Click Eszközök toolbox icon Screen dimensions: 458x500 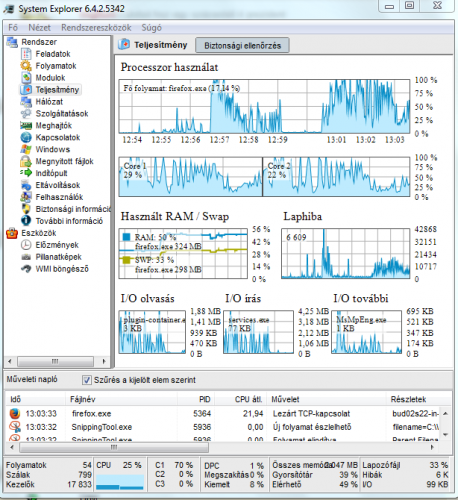click(12, 233)
